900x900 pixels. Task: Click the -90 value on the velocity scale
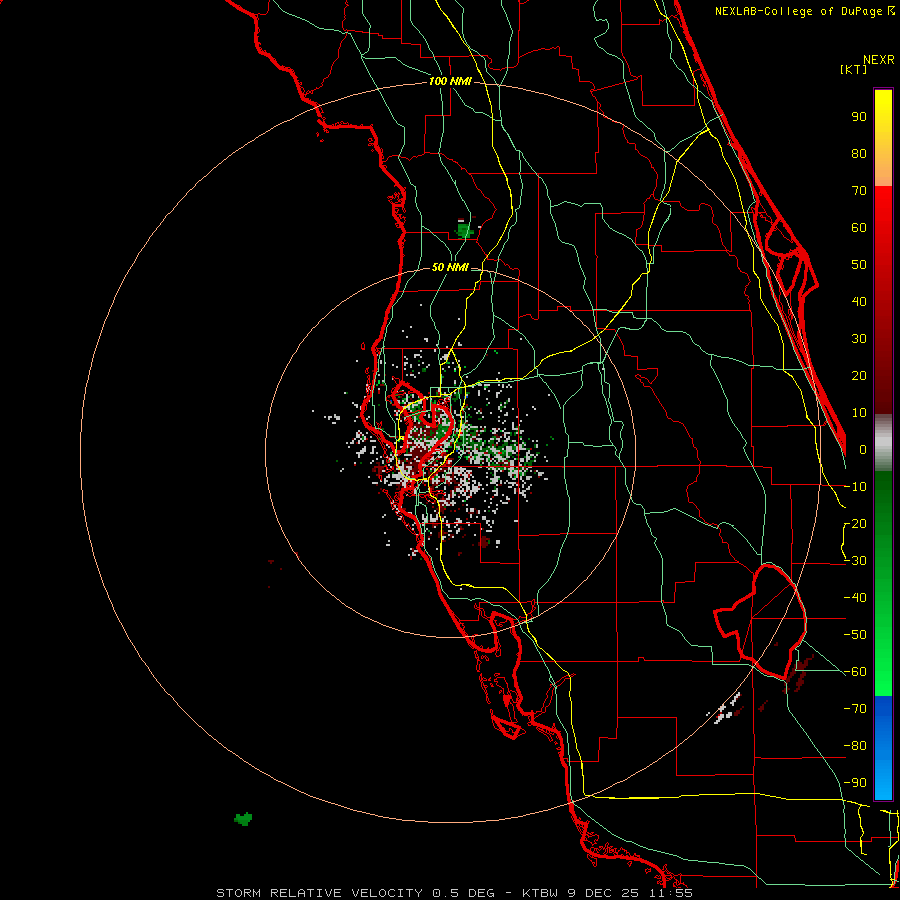click(855, 783)
